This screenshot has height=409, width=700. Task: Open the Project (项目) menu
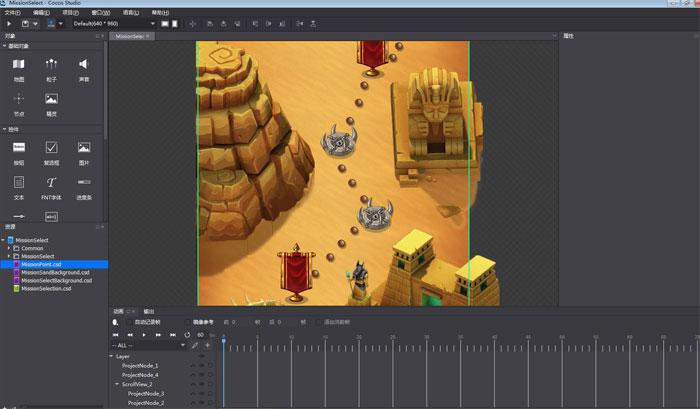coord(71,13)
